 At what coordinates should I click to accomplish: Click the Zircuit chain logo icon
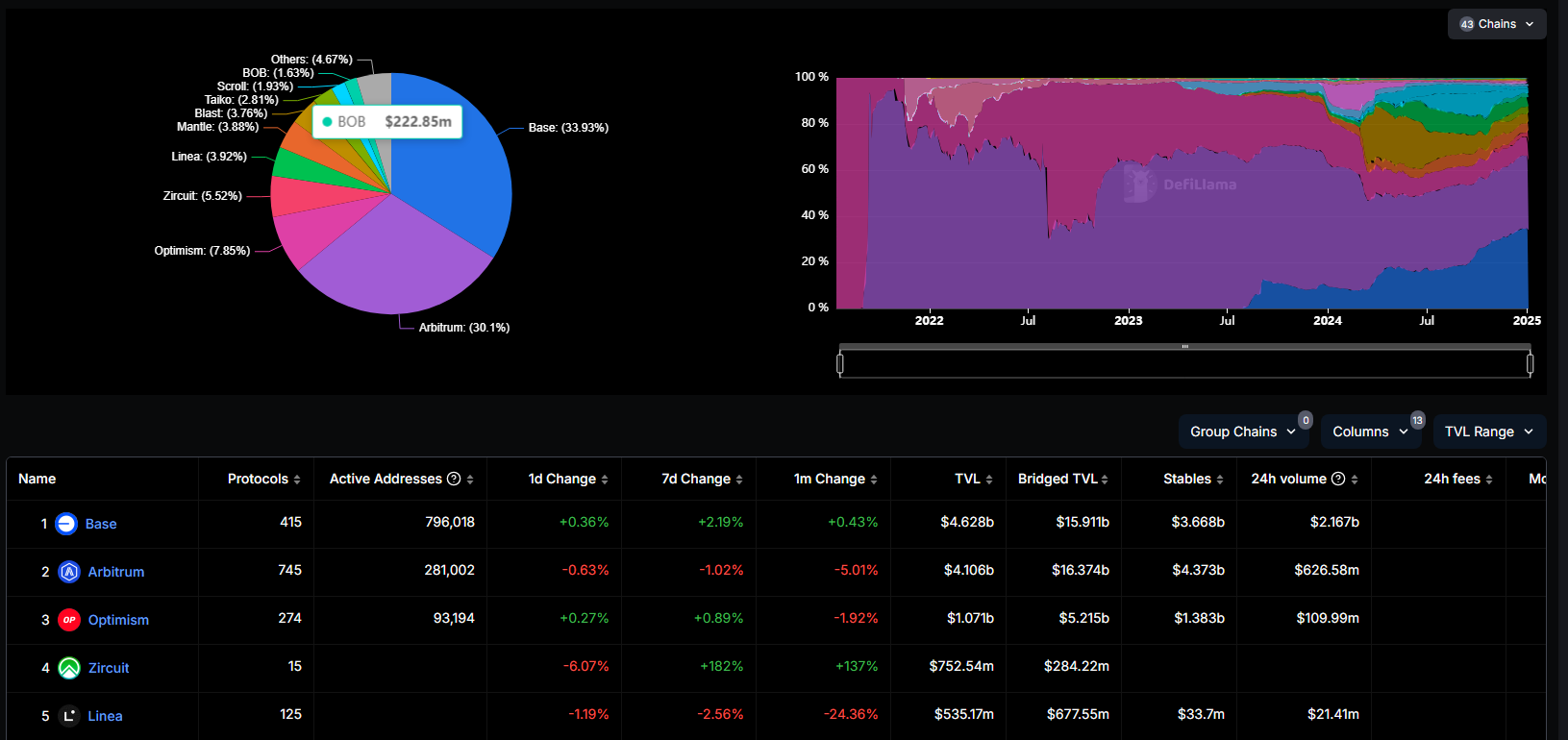[69, 668]
